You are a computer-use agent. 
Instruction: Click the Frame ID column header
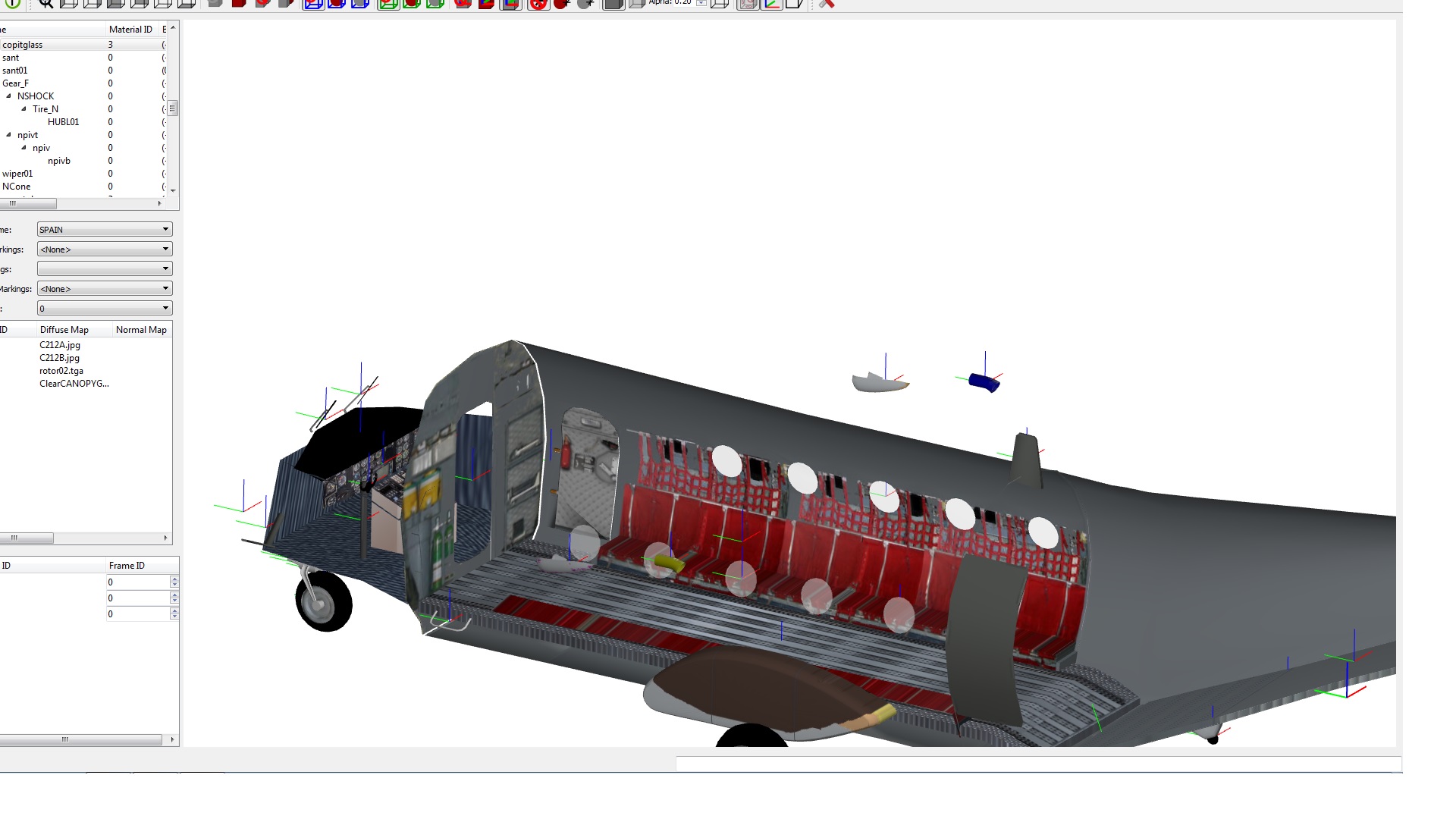coord(141,566)
